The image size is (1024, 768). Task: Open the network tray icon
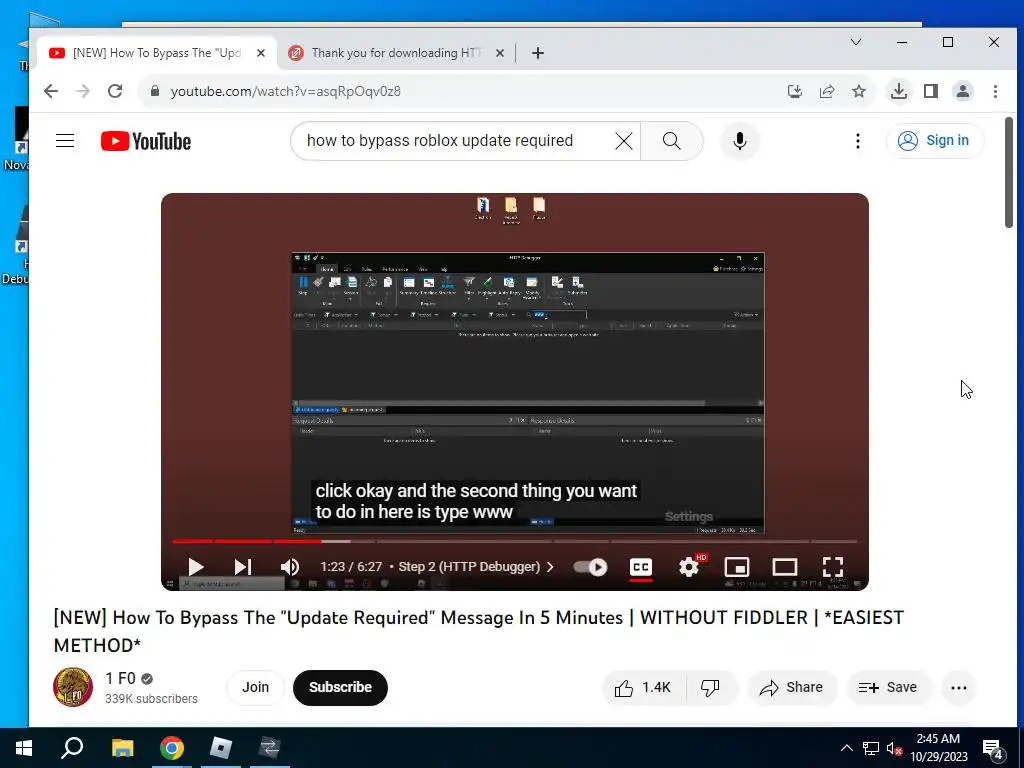click(871, 748)
